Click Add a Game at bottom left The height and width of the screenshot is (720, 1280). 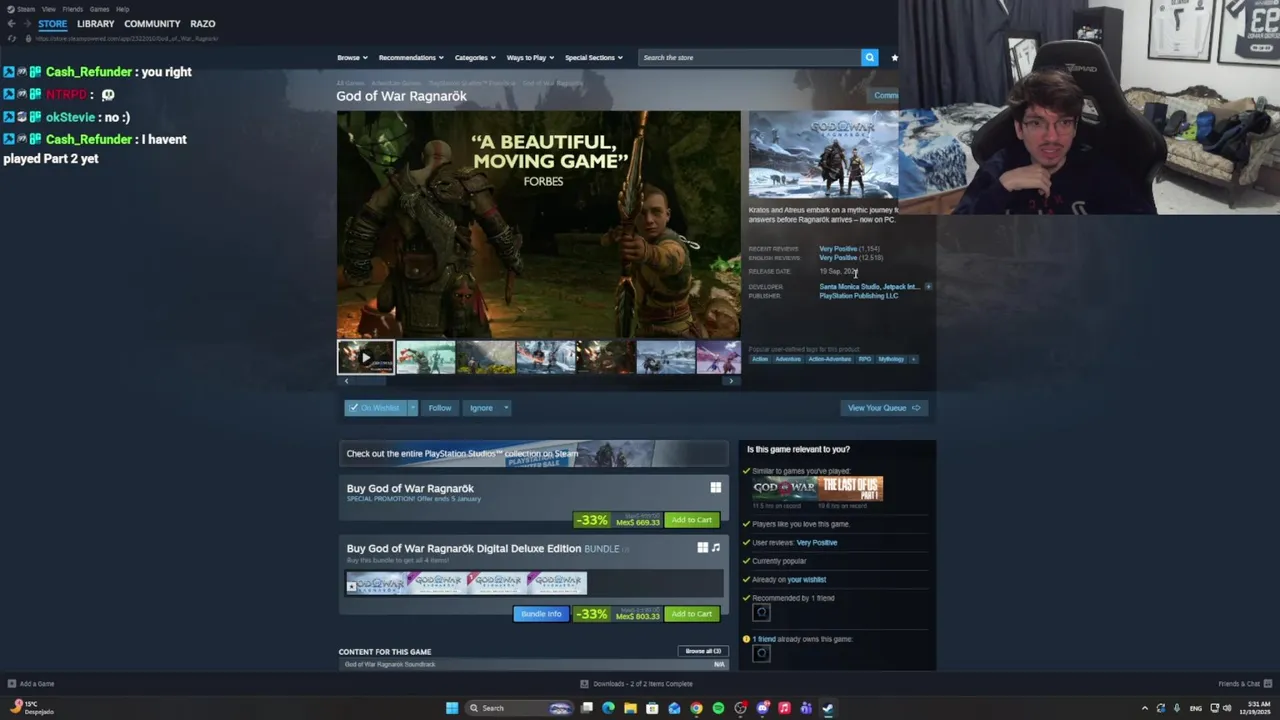coord(31,684)
